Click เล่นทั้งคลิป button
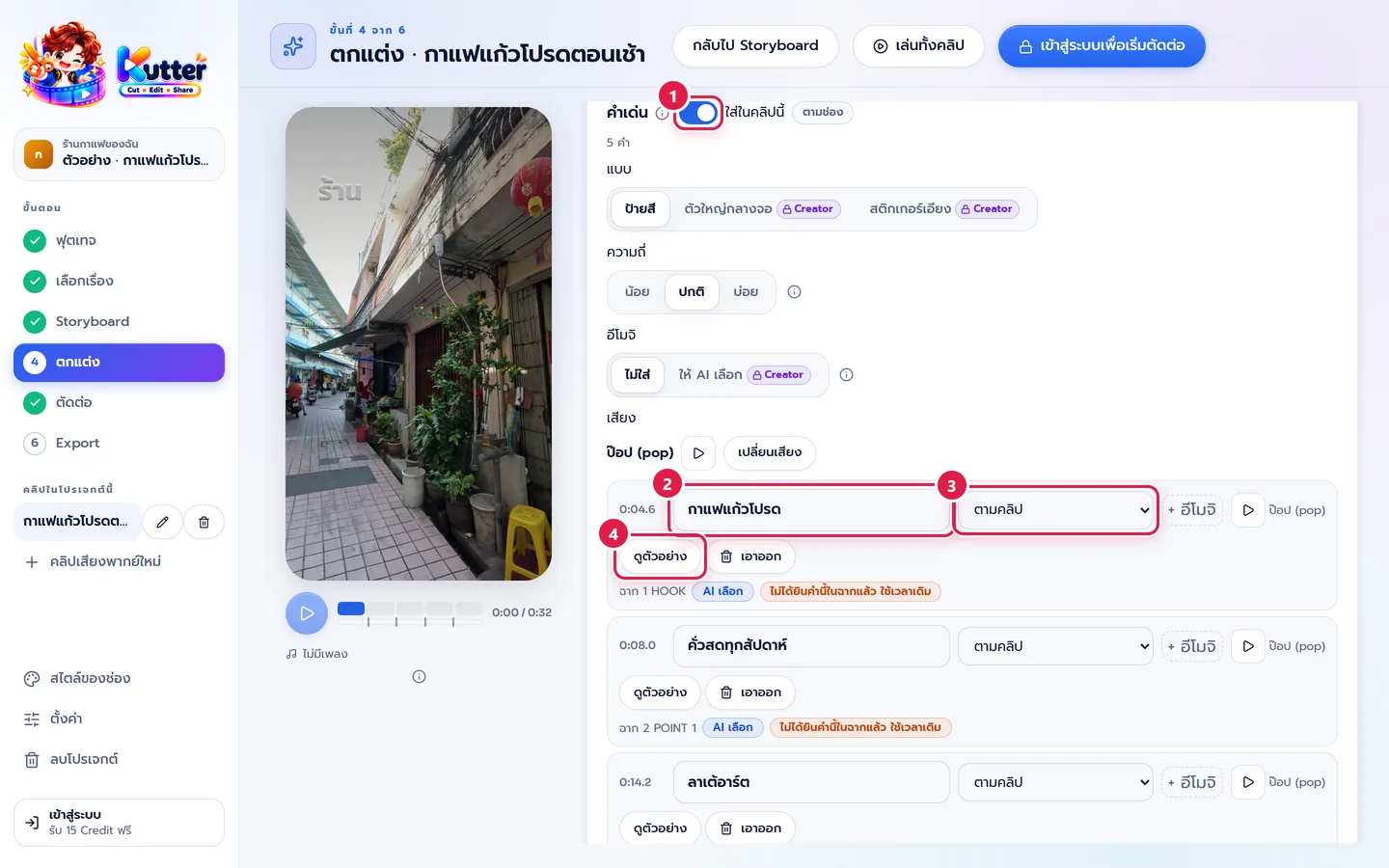Image resolution: width=1389 pixels, height=868 pixels. click(918, 46)
